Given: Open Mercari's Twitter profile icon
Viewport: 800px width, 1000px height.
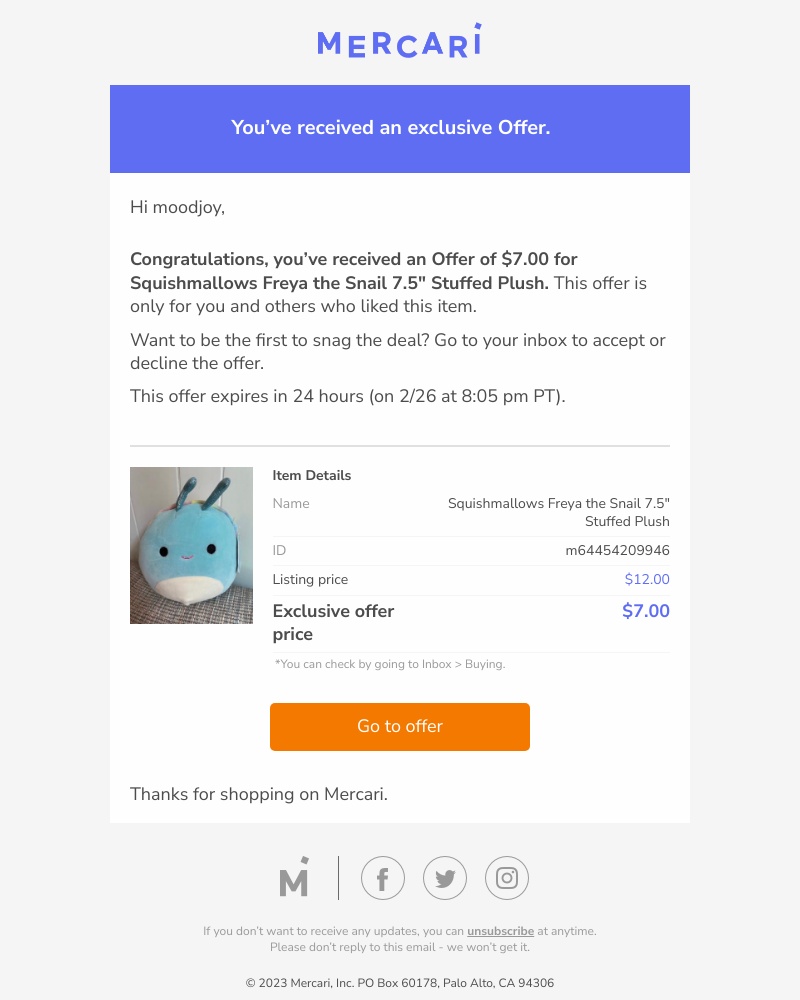Looking at the screenshot, I should (444, 878).
